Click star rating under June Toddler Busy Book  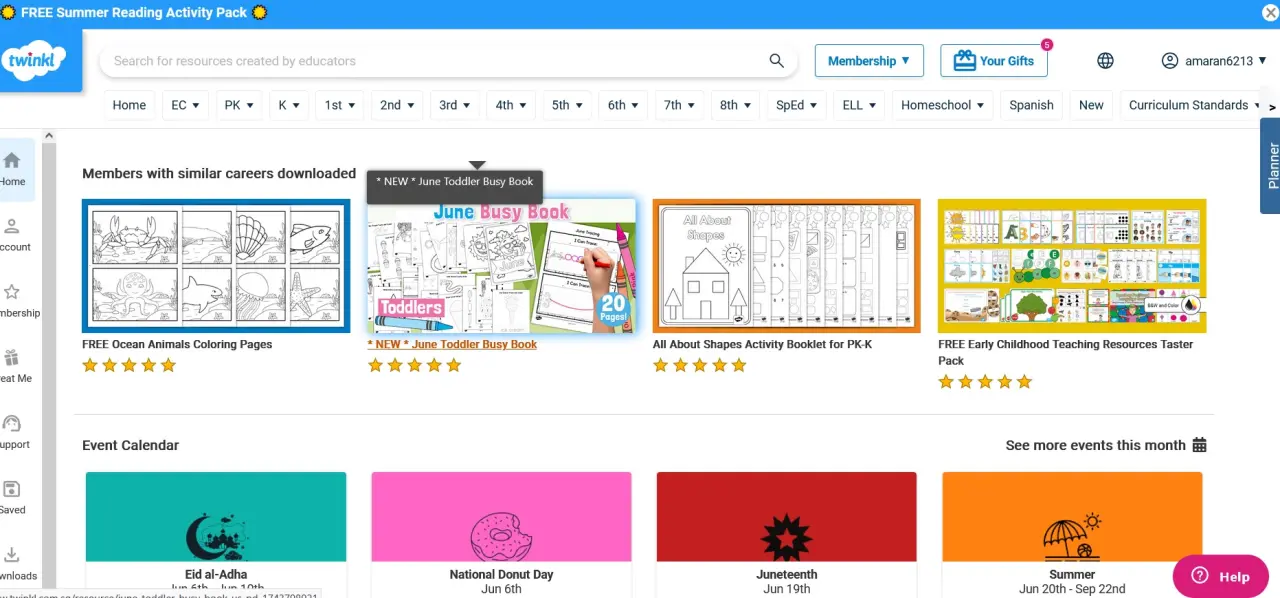pos(414,365)
